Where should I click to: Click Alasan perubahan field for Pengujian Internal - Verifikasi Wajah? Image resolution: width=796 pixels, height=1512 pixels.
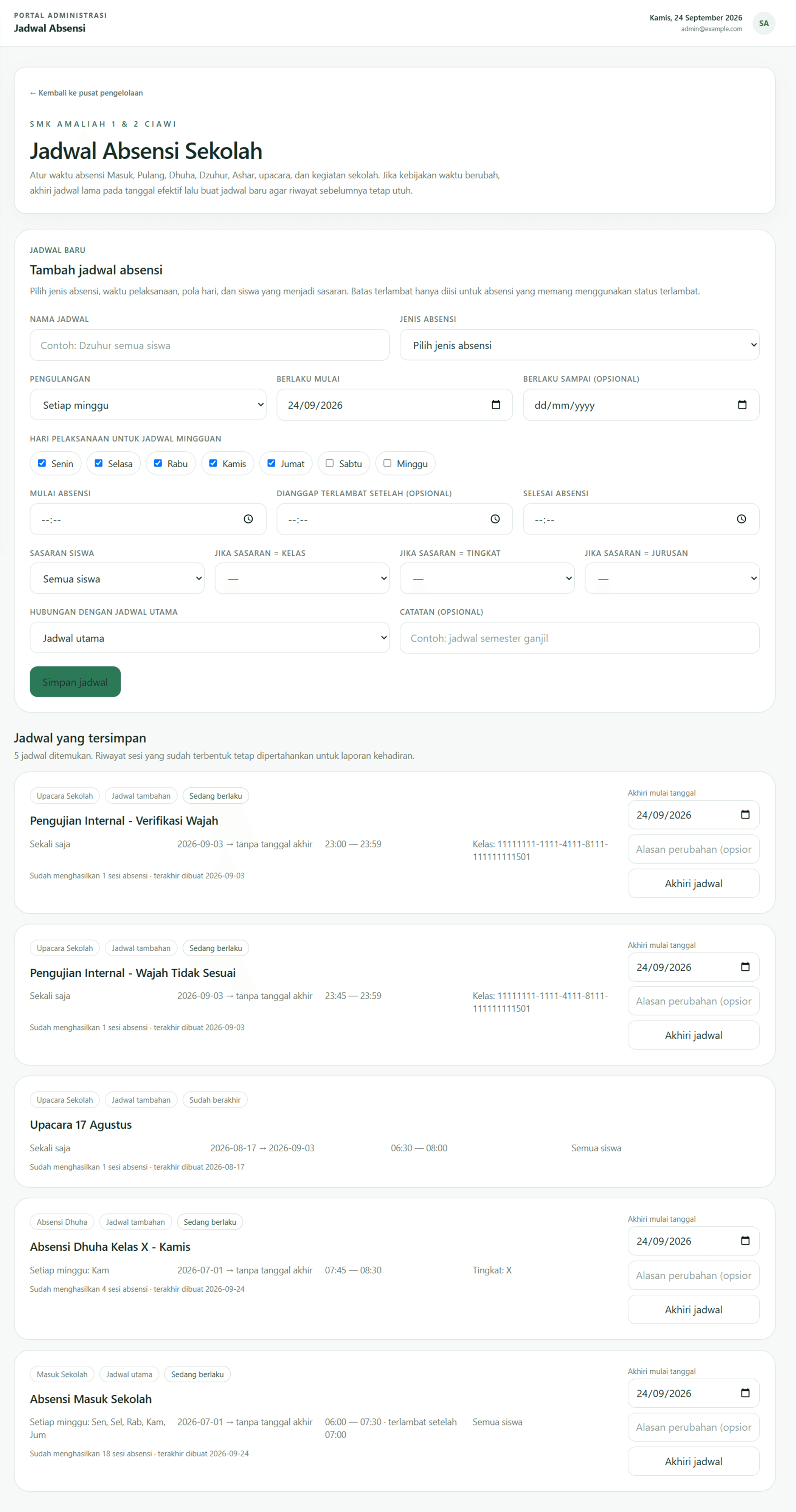click(693, 849)
